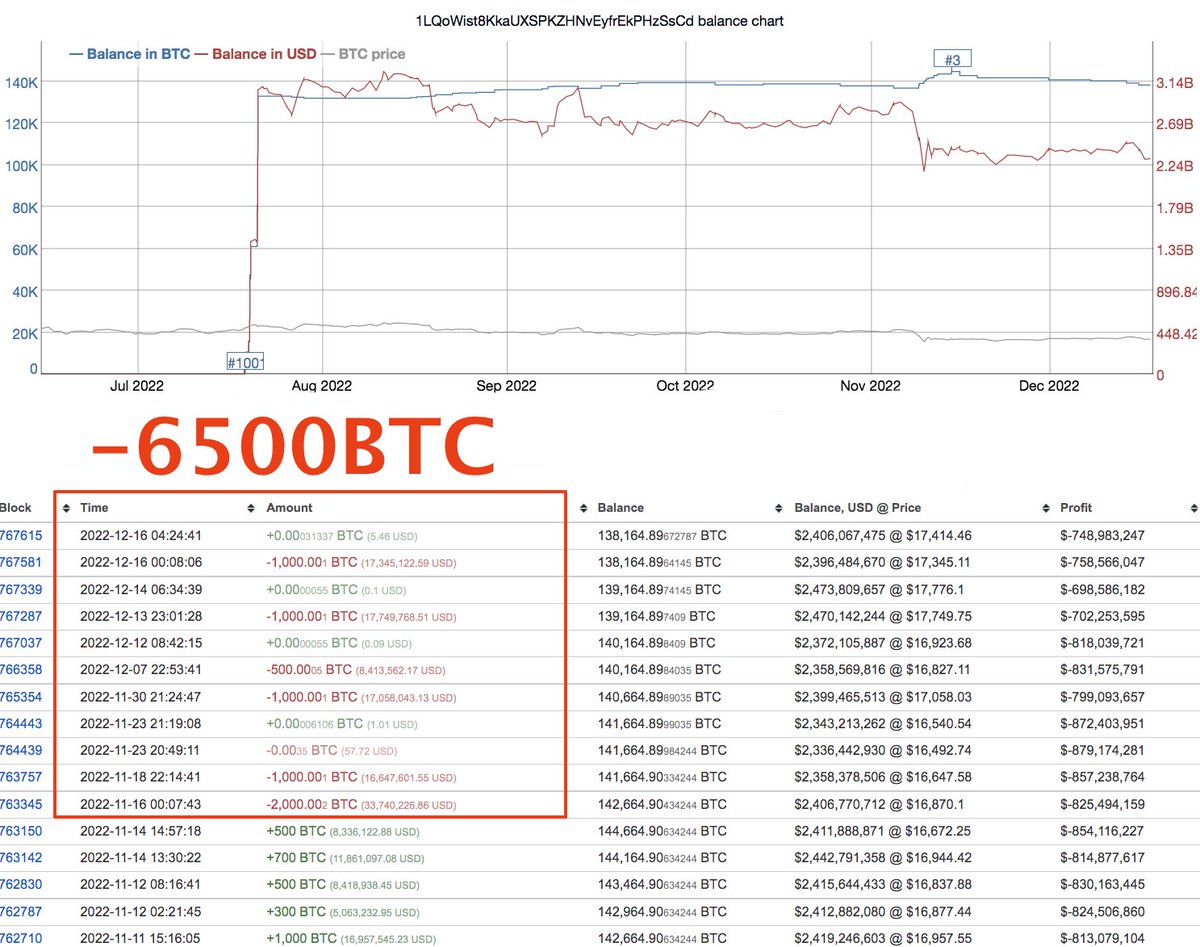The width and height of the screenshot is (1200, 947).
Task: Open block 766358 link
Action: 20,670
